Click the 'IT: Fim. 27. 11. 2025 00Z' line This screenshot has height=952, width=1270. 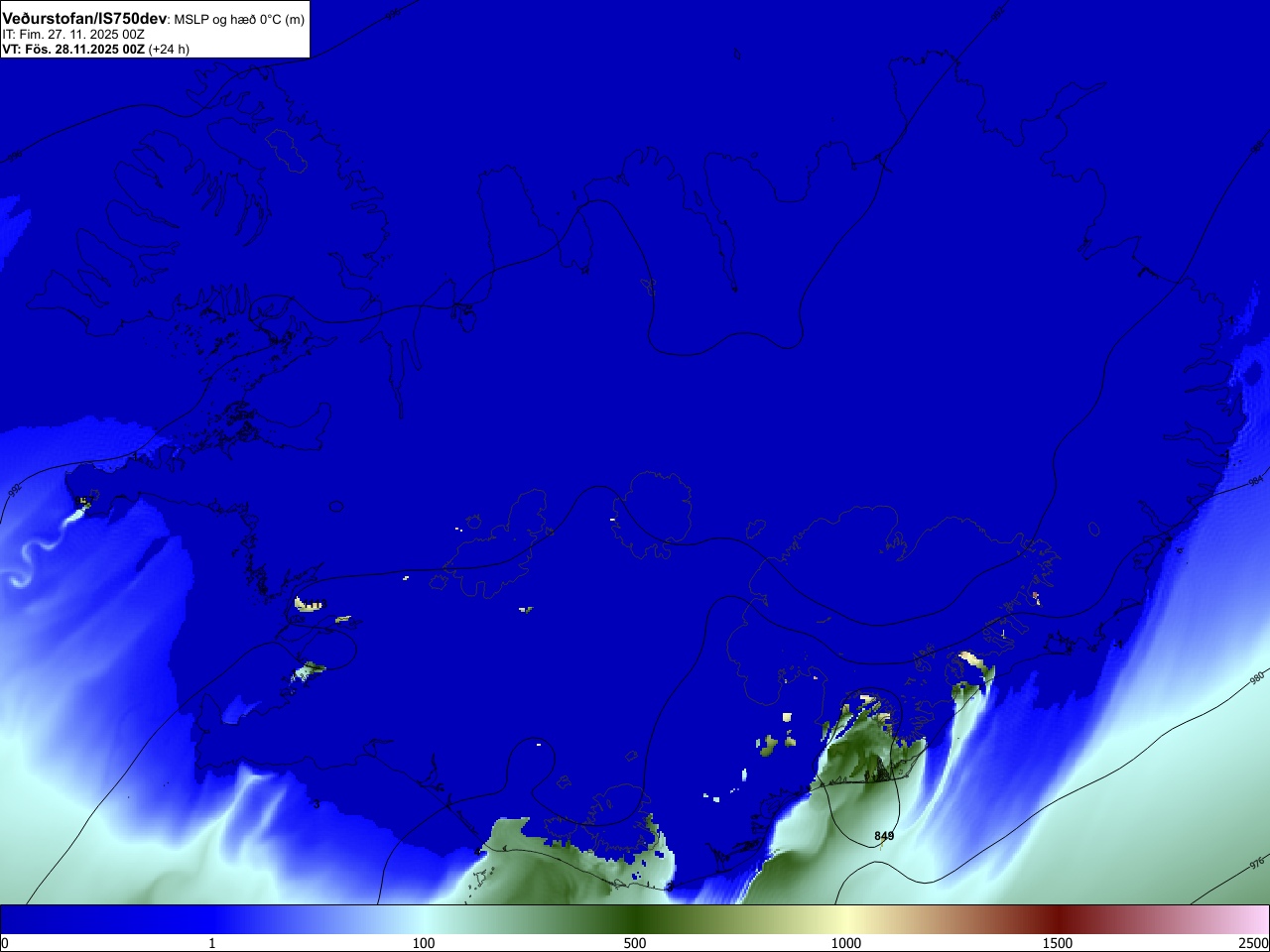coord(73,35)
